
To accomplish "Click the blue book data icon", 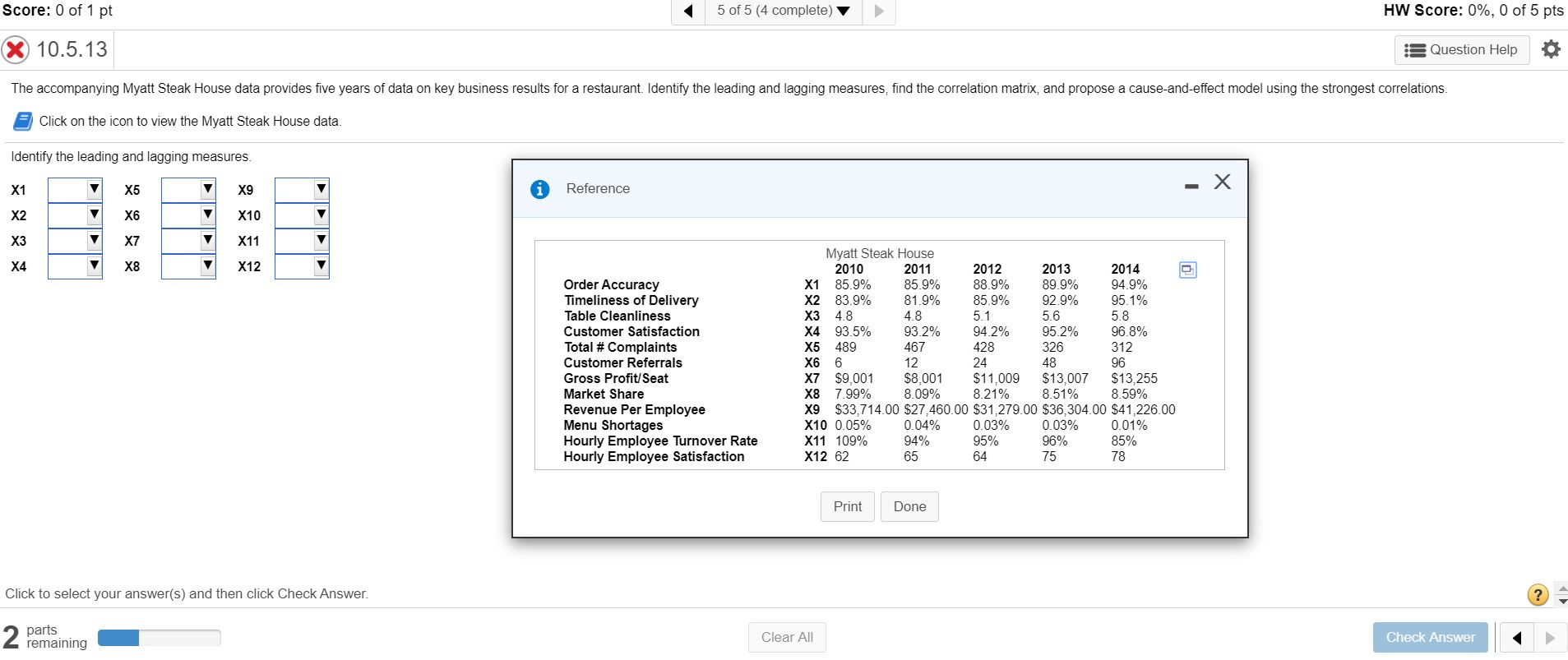I will click(x=22, y=121).
